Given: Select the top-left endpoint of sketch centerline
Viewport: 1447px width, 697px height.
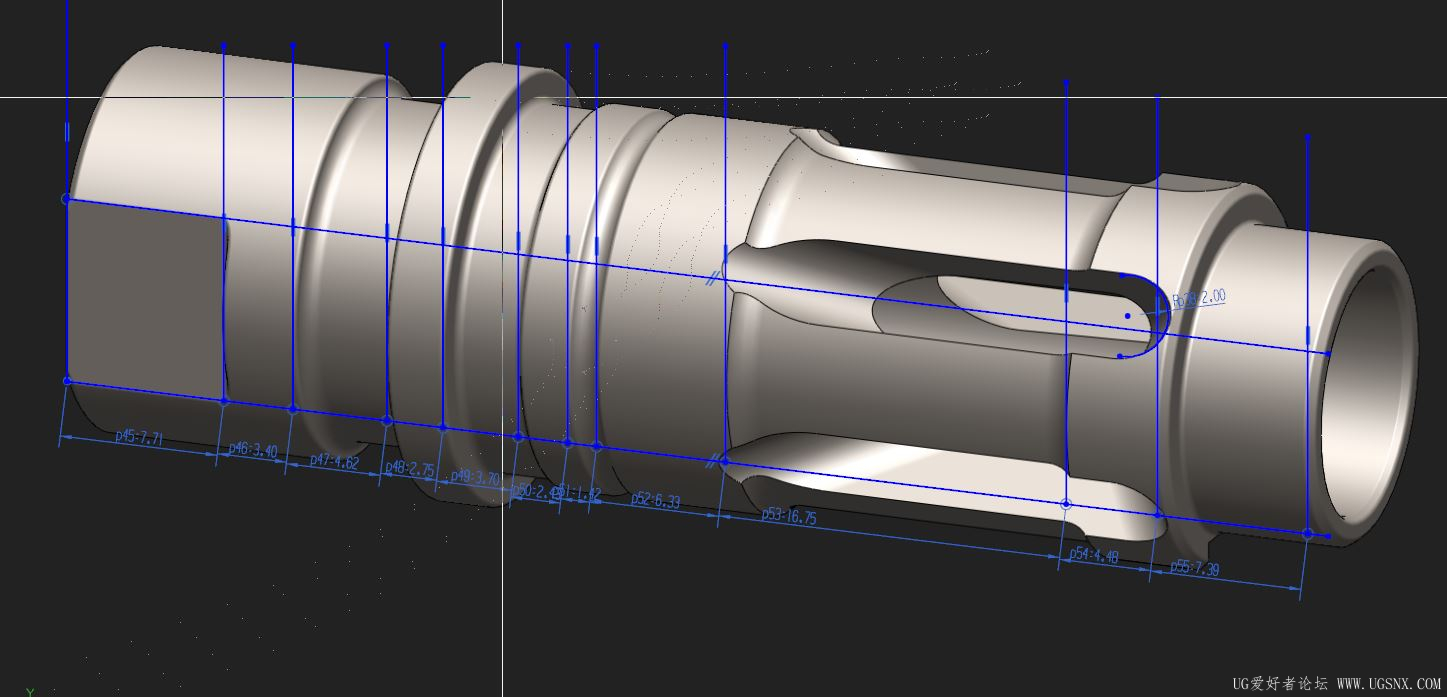Looking at the screenshot, I should click(67, 199).
